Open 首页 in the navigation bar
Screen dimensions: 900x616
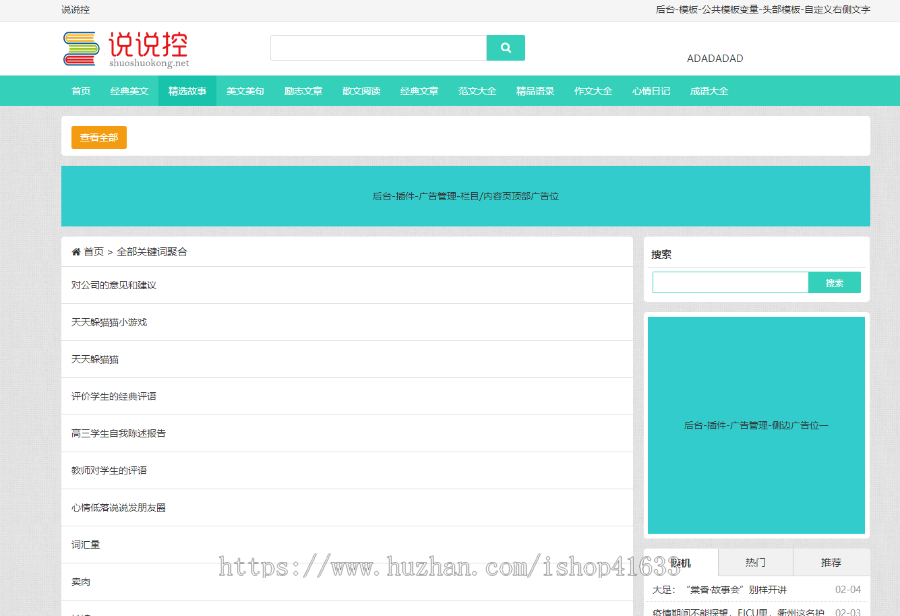(x=81, y=91)
